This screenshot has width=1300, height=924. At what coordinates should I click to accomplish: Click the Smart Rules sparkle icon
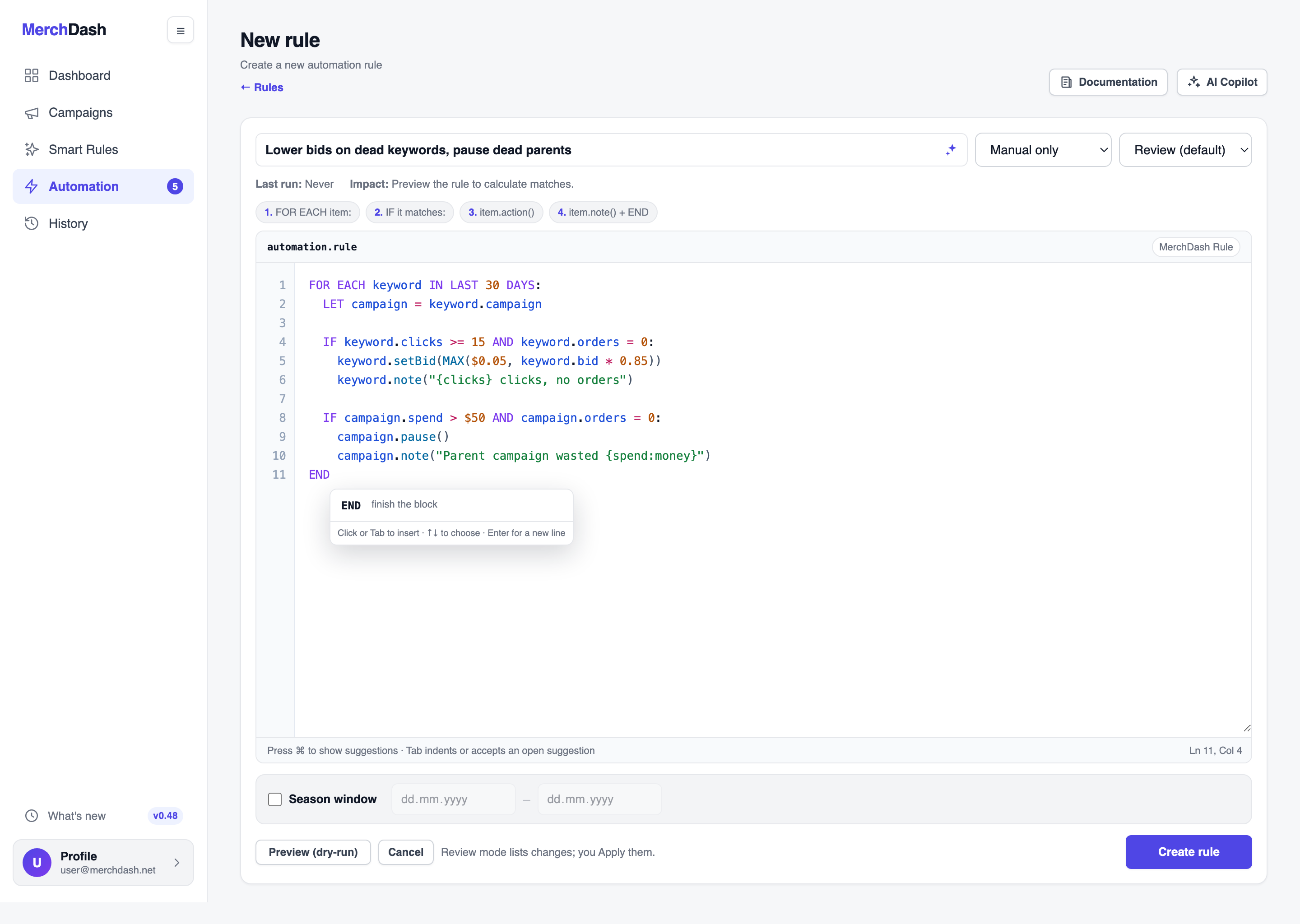[x=31, y=150]
